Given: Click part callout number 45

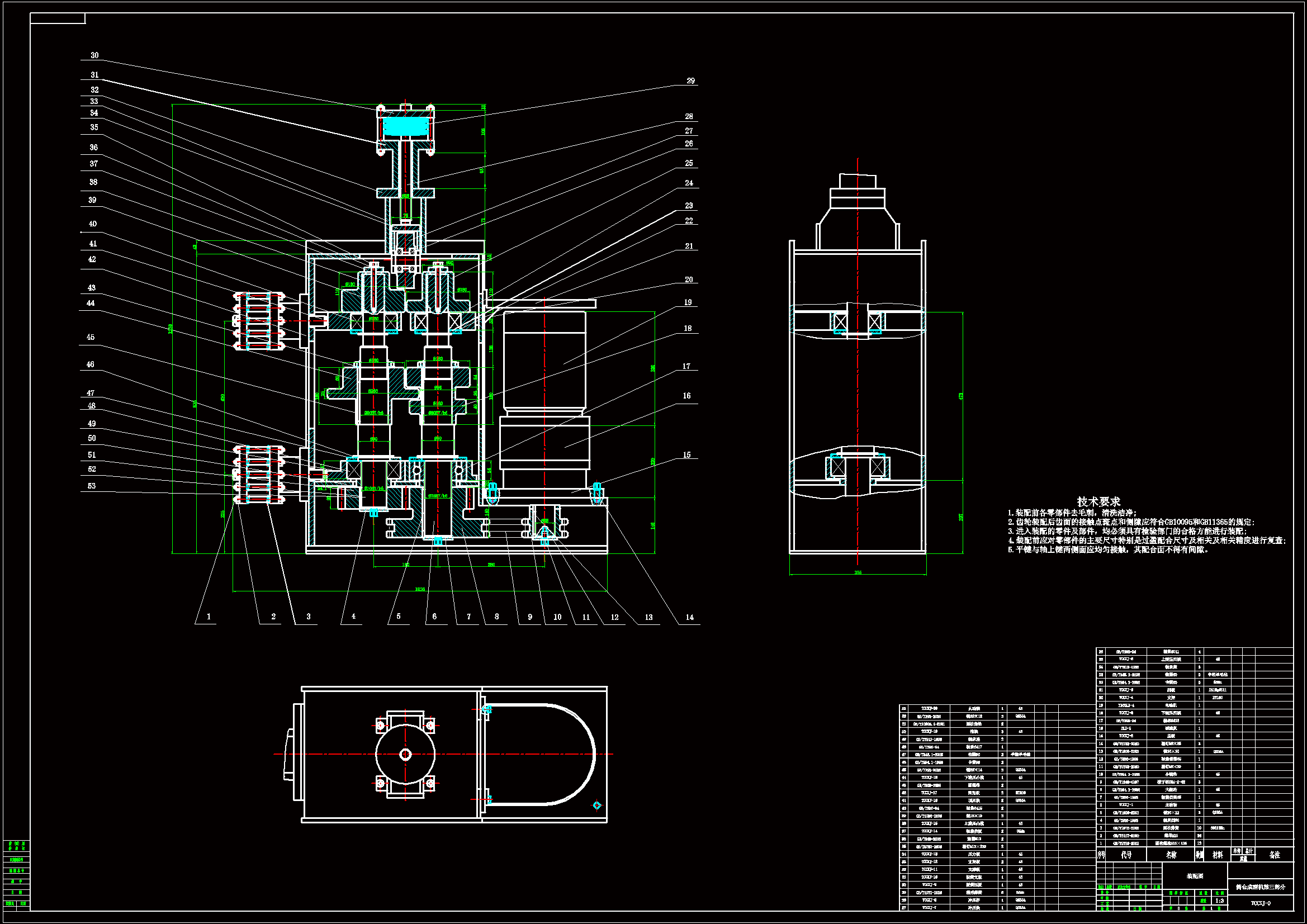Looking at the screenshot, I should 91,337.
